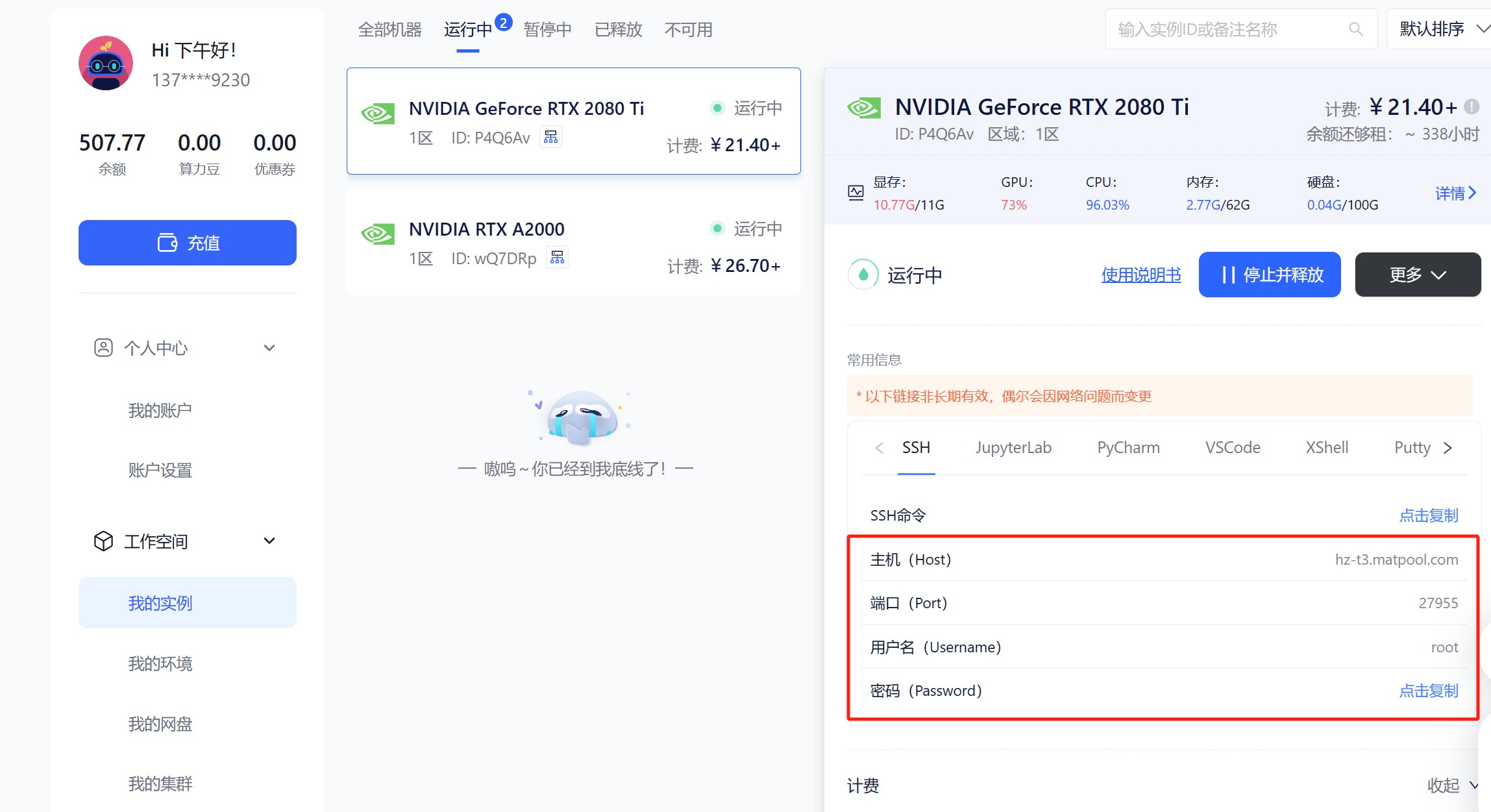Screen dimensions: 1491x812
Task: Click the GPU usage 73% value
Action: pyautogui.click(x=1014, y=204)
